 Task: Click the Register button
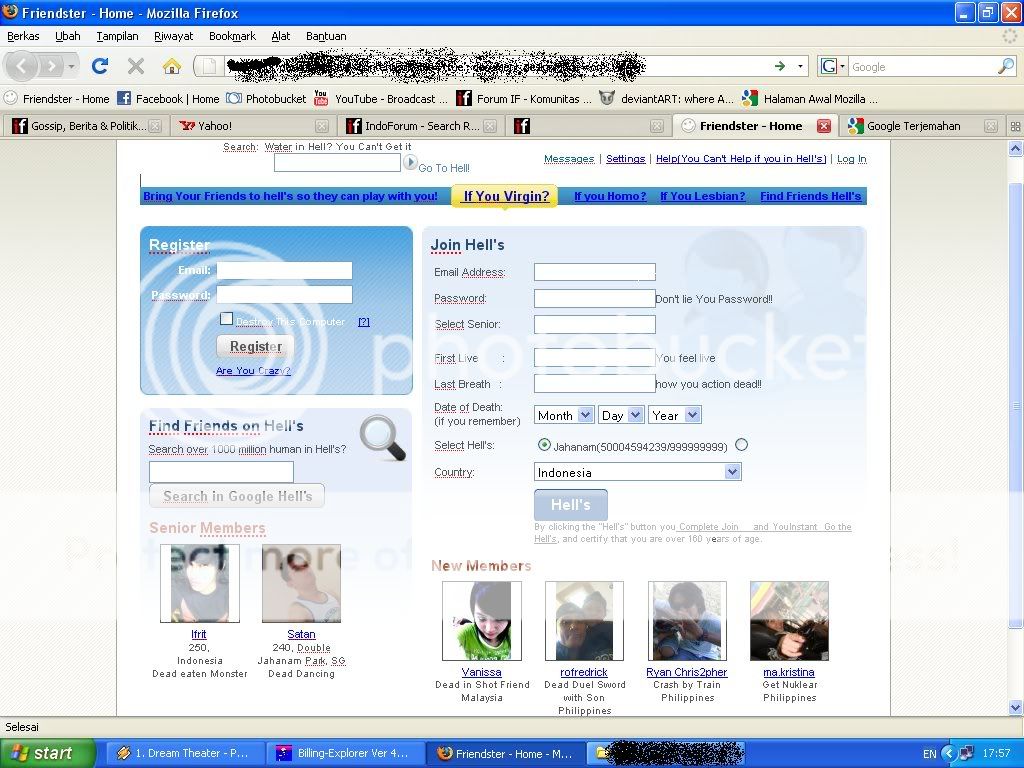[x=255, y=346]
